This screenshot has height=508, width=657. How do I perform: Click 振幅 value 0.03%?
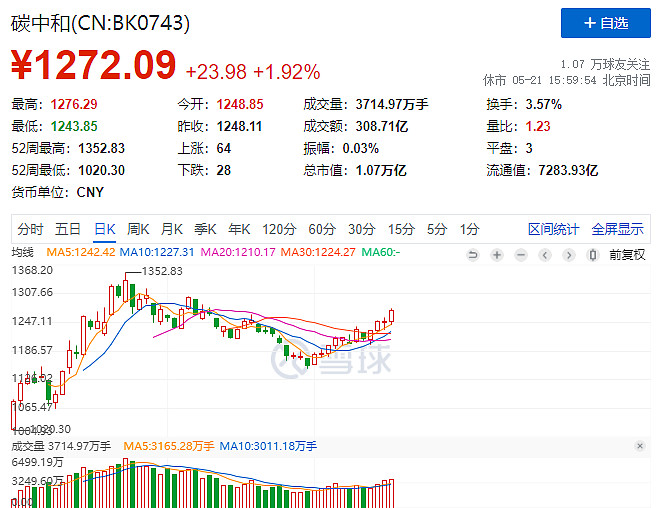pyautogui.click(x=361, y=148)
